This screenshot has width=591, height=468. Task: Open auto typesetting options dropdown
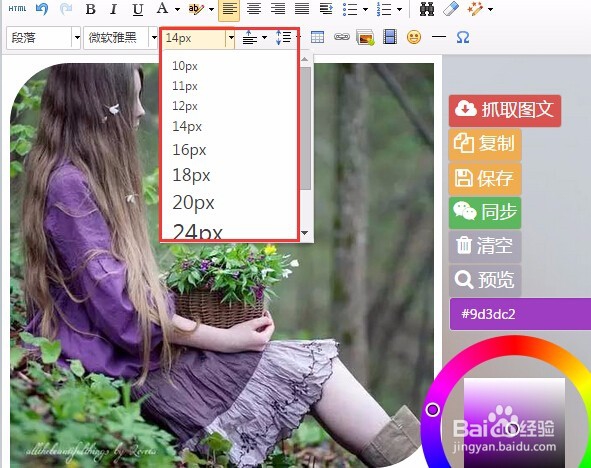pos(490,9)
